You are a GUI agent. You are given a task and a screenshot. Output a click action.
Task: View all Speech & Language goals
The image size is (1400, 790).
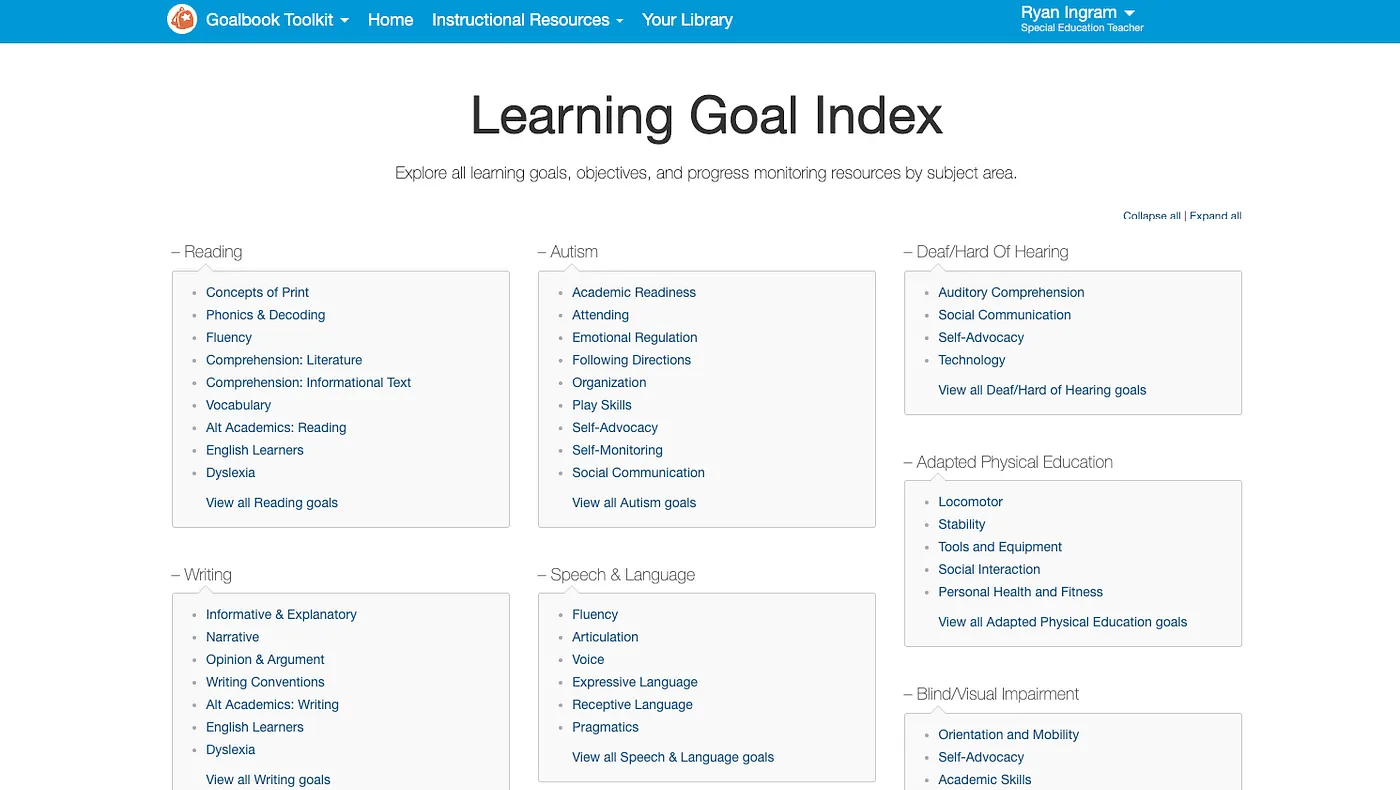(672, 757)
